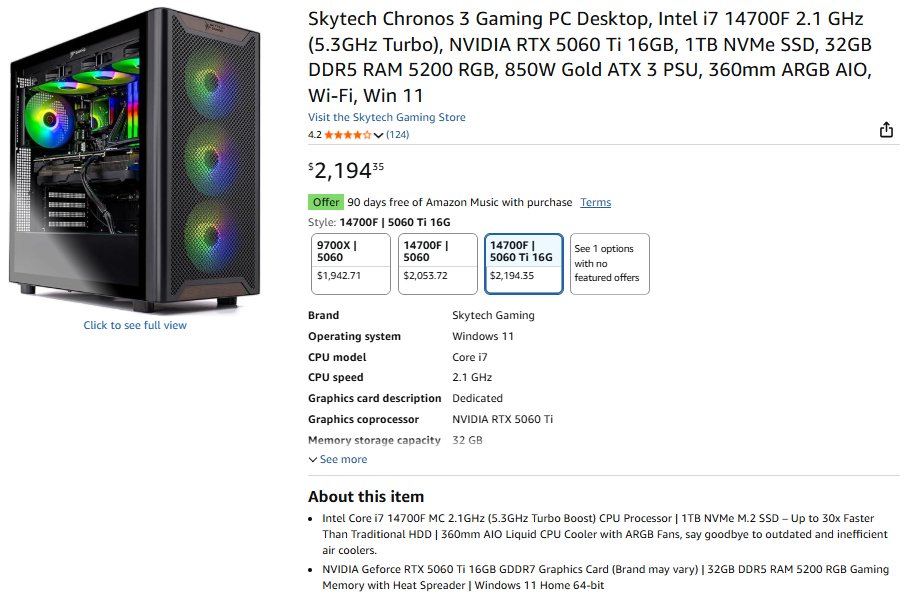This screenshot has height=597, width=919.
Task: Visit the Skytech Gaming Store
Action: pyautogui.click(x=386, y=117)
